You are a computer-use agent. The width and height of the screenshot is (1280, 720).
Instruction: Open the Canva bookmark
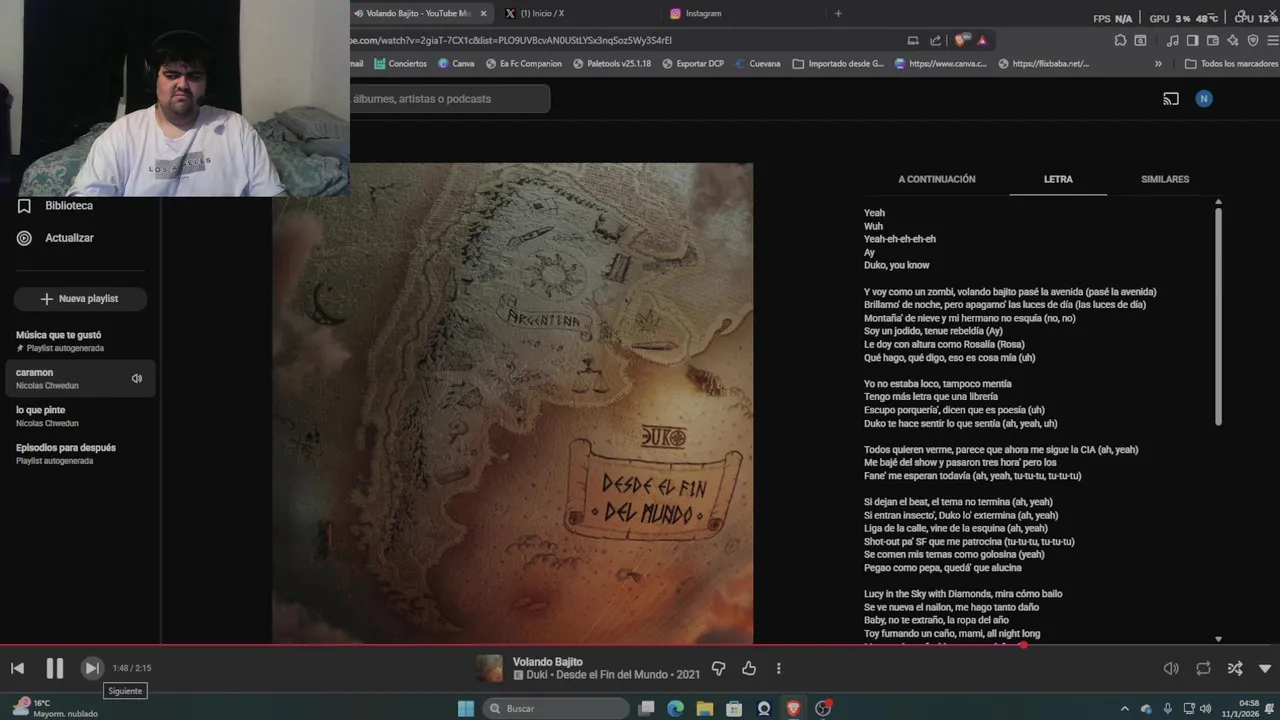pyautogui.click(x=456, y=63)
